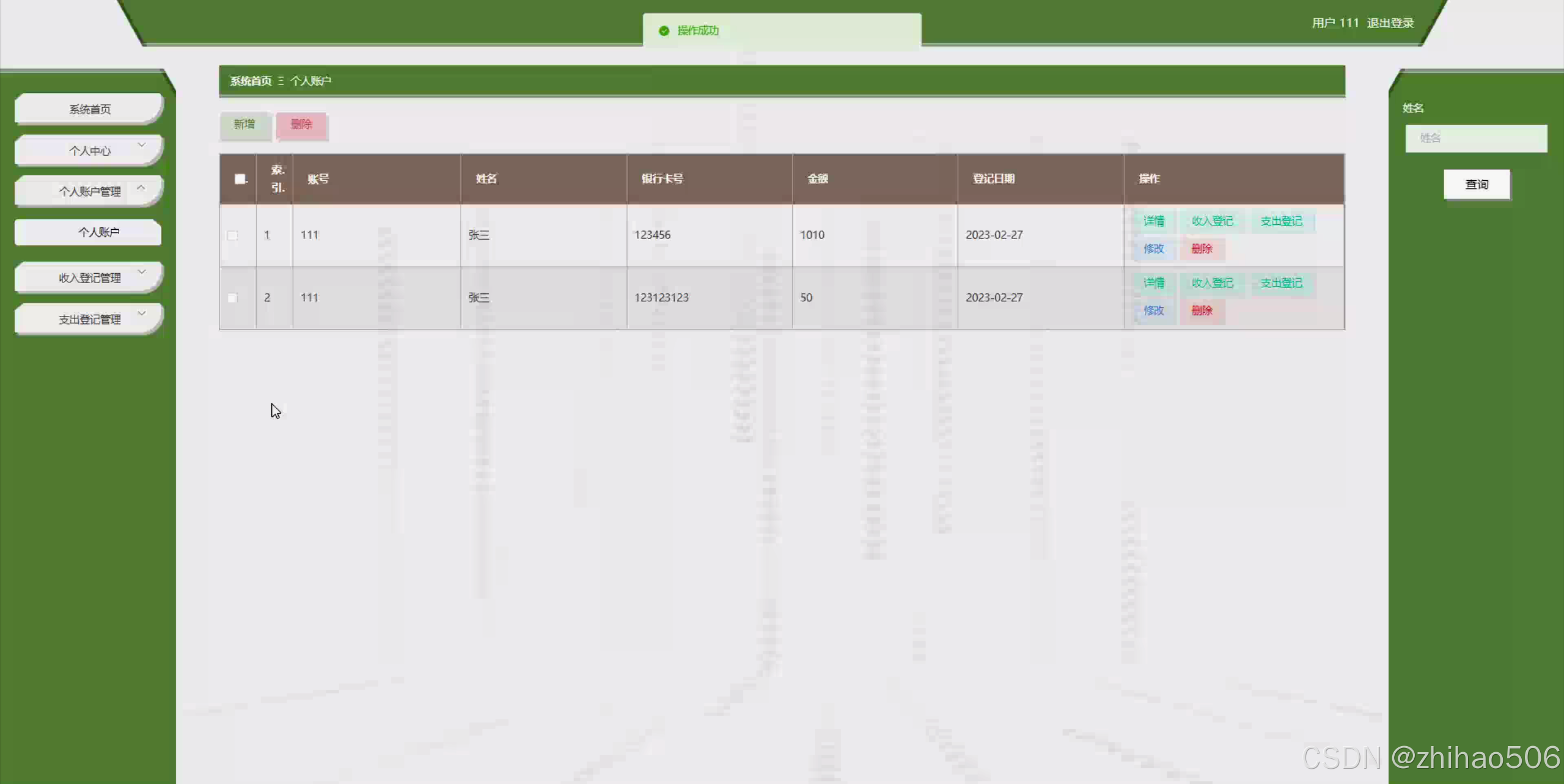Toggle the select-all checkbox in table header
This screenshot has height=784, width=1564.
tap(240, 179)
